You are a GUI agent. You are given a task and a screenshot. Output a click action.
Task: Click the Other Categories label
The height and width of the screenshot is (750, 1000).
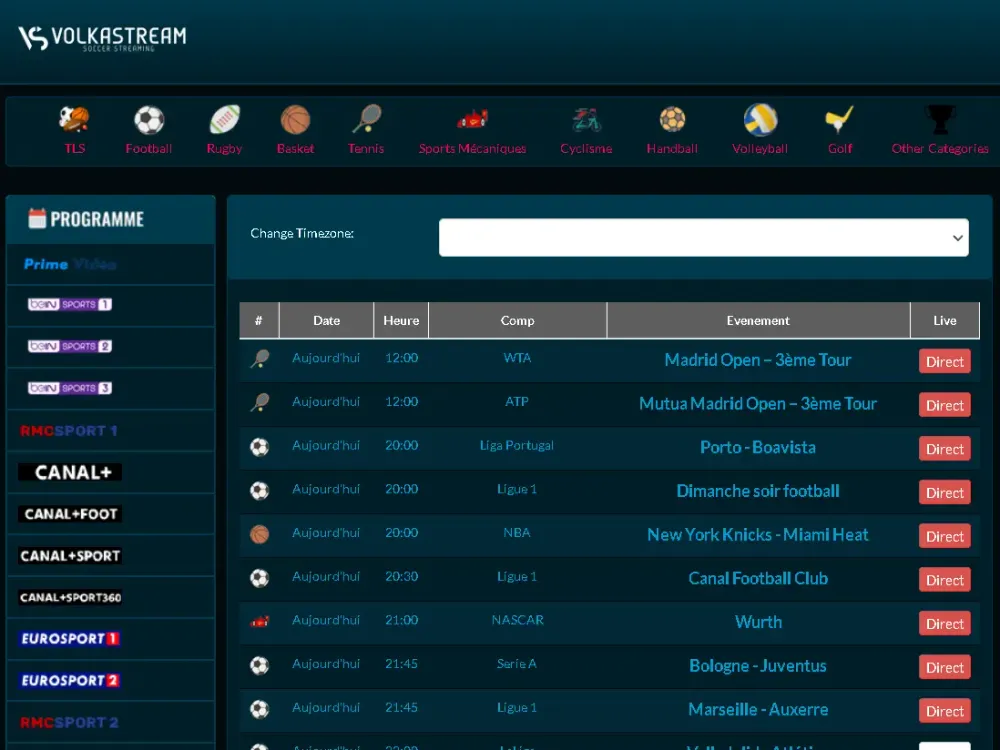tap(940, 149)
